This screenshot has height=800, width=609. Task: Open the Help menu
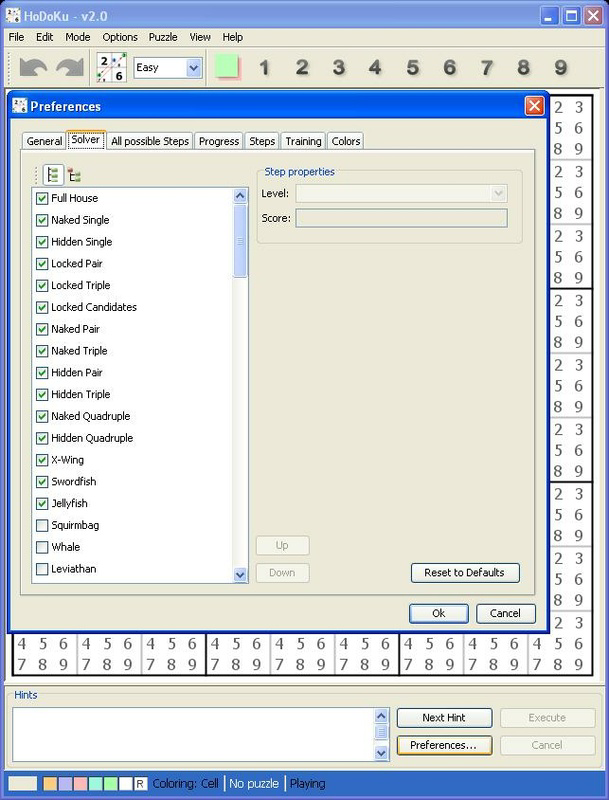[233, 37]
